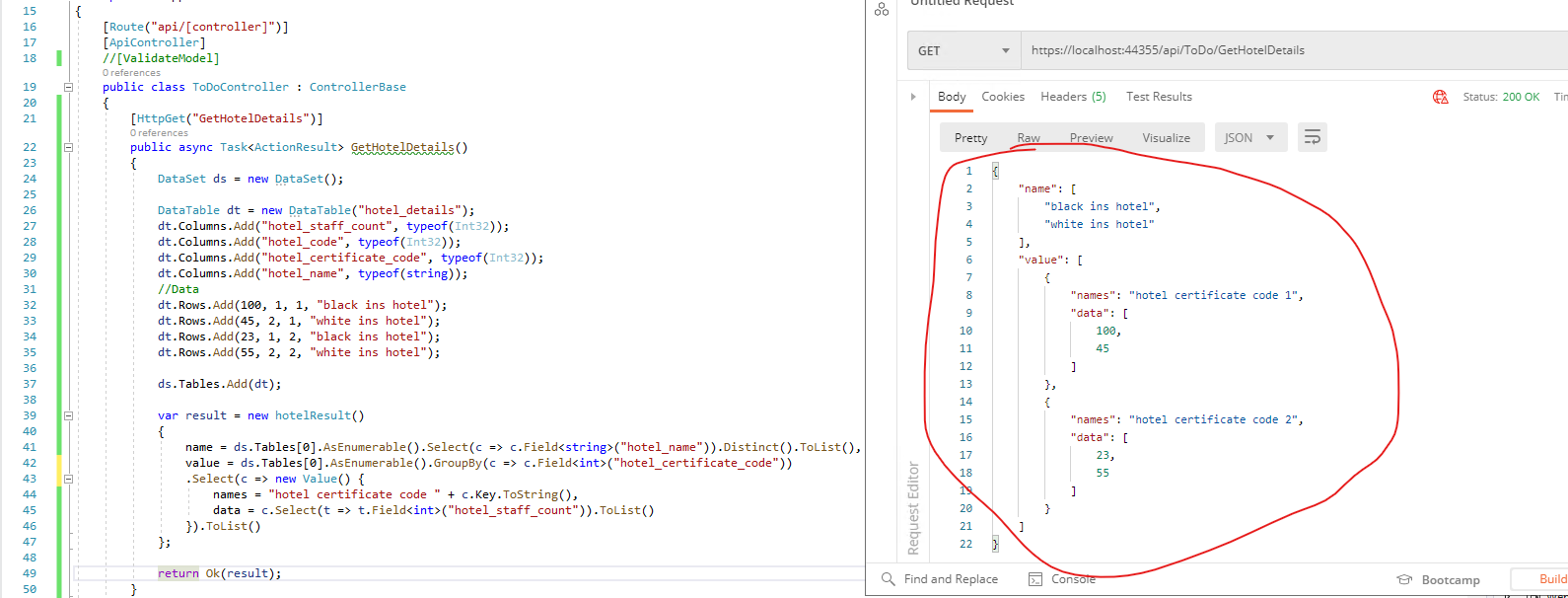Click the "name": [ line in response
The image size is (1568, 598).
(x=1047, y=189)
